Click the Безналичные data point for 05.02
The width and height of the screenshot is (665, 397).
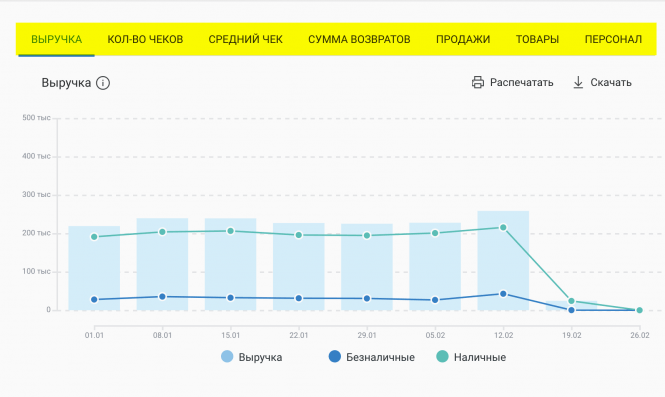(x=435, y=300)
